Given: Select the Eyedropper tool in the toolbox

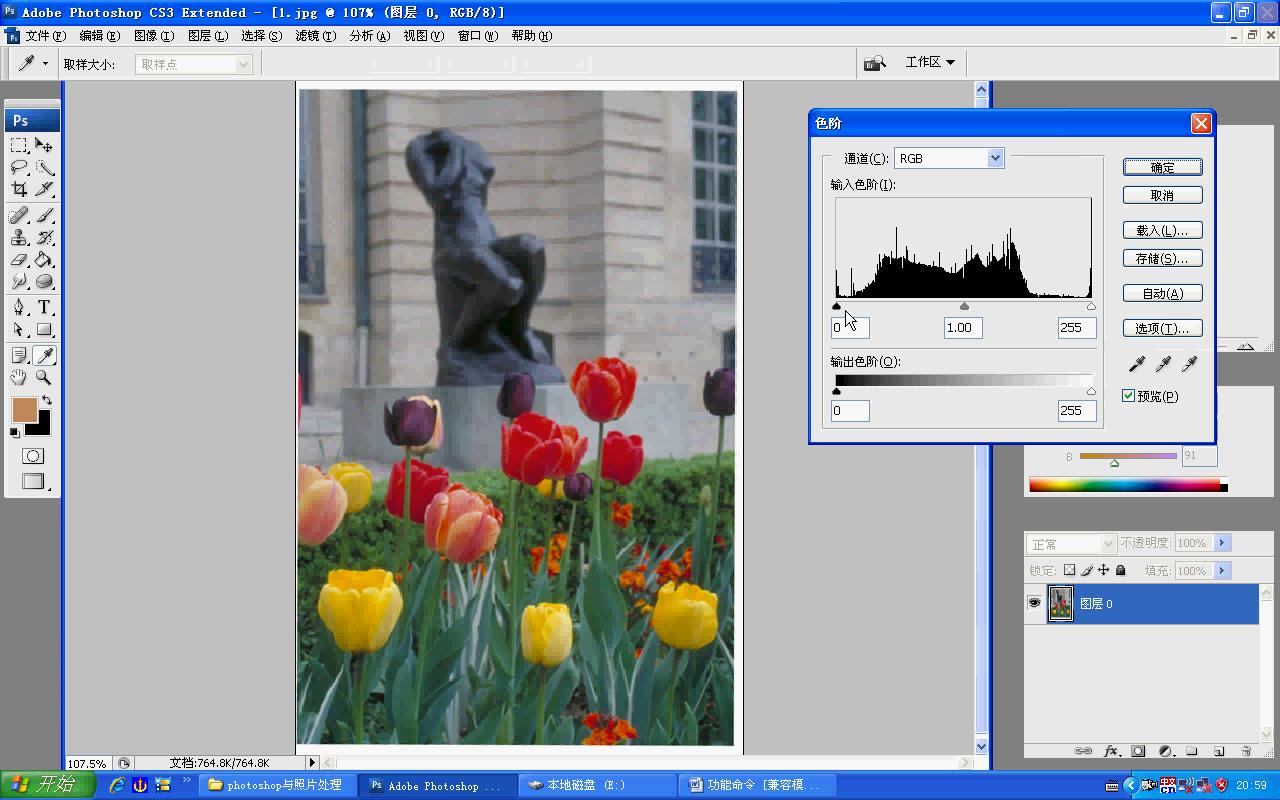Looking at the screenshot, I should 44,355.
